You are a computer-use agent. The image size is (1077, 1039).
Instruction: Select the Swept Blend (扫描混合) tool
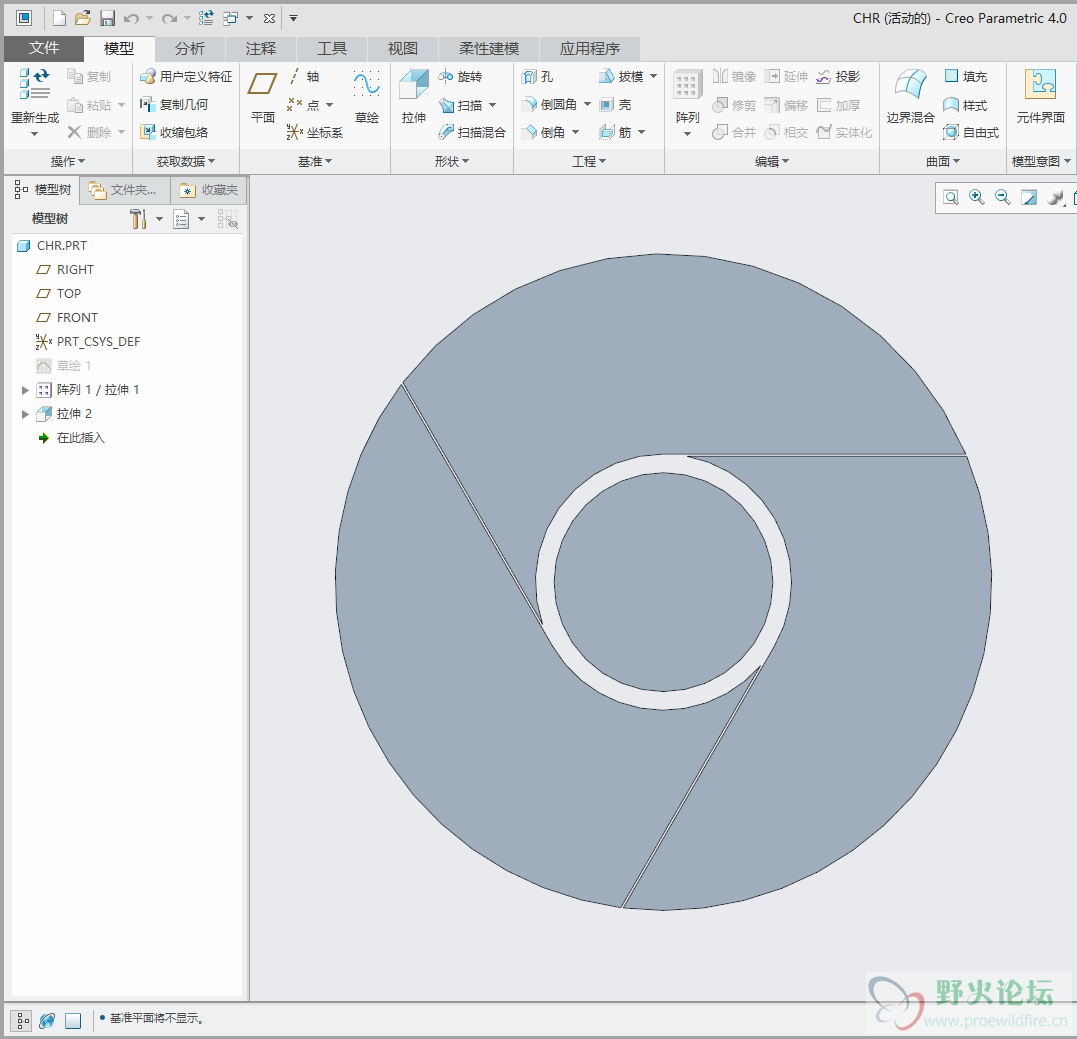coord(472,133)
